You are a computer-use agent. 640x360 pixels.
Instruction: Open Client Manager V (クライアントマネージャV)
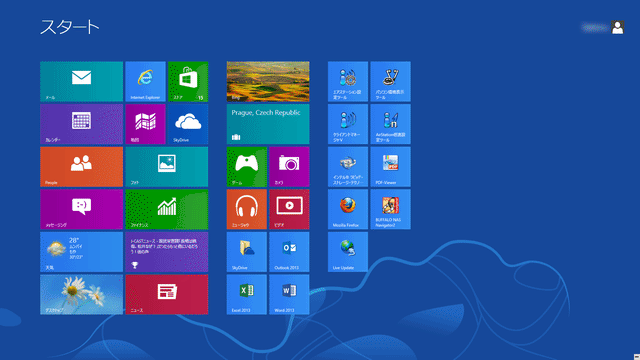click(x=348, y=124)
